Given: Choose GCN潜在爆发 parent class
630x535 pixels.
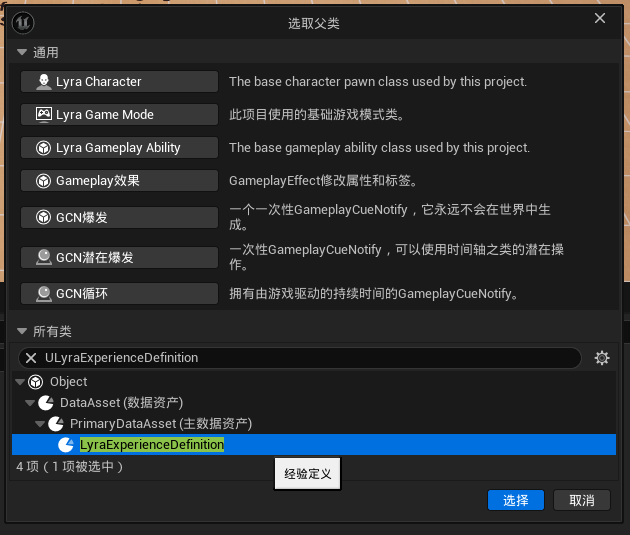Looking at the screenshot, I should pos(119,257).
